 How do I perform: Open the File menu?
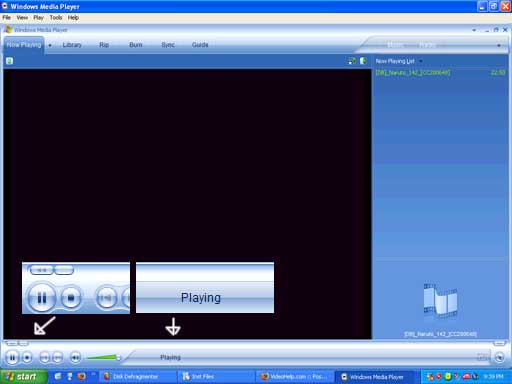point(7,17)
